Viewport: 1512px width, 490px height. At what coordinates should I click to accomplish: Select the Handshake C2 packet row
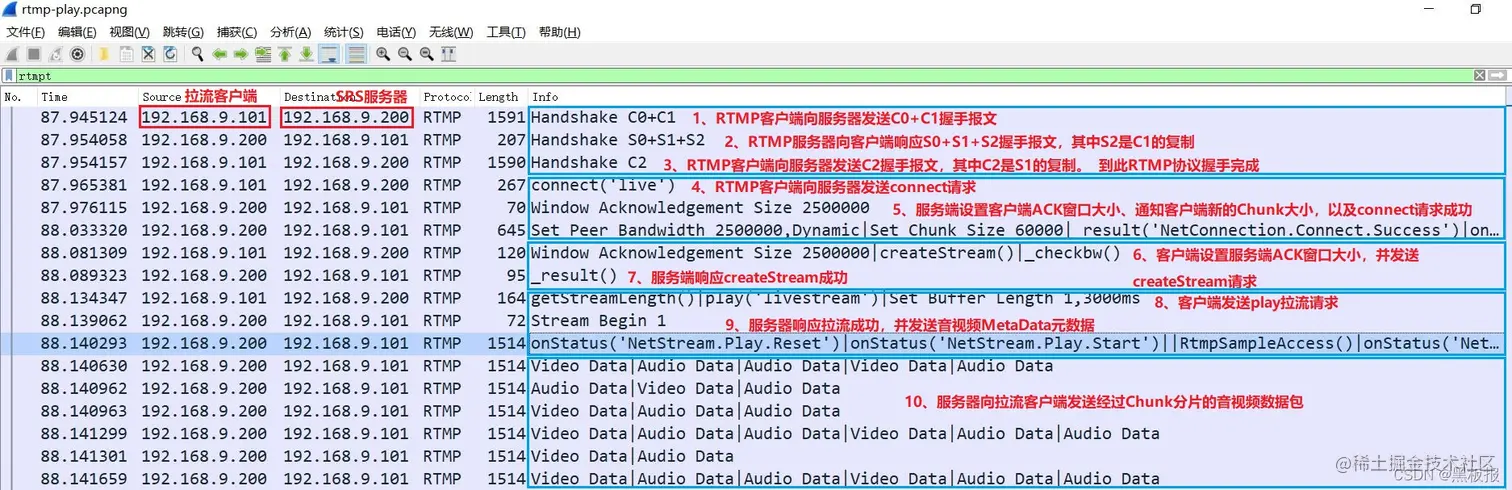pos(755,162)
